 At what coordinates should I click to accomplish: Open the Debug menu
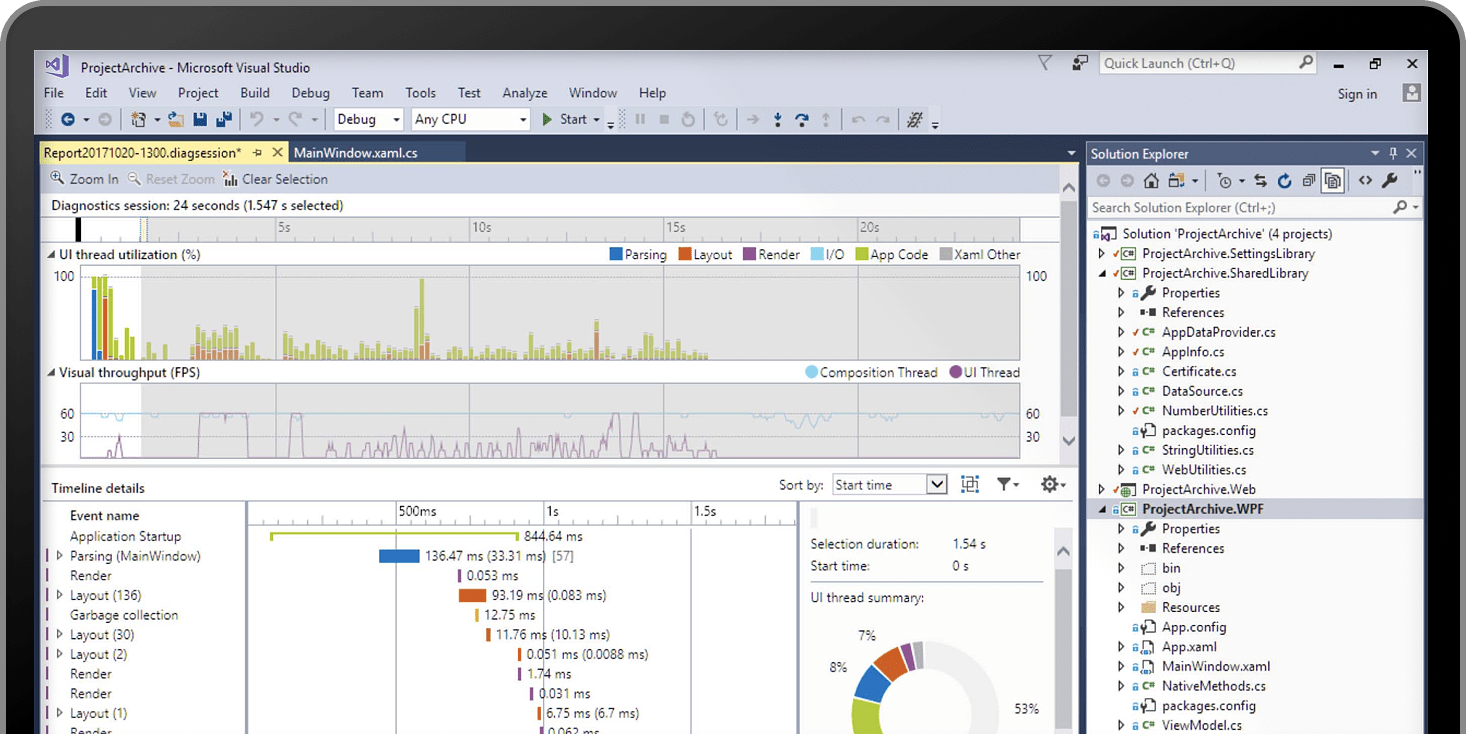pyautogui.click(x=310, y=93)
